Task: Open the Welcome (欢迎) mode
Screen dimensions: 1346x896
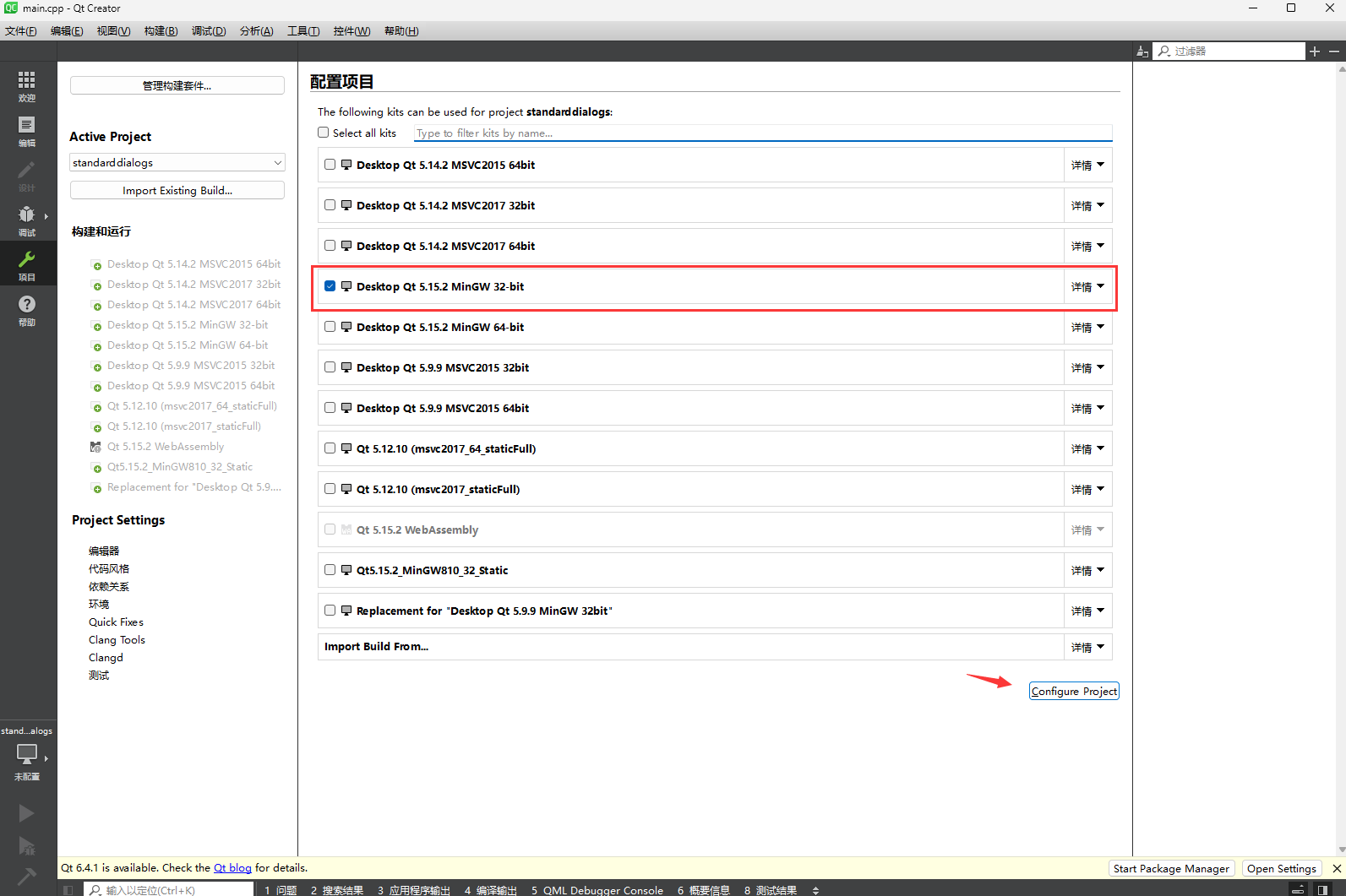Action: click(27, 85)
